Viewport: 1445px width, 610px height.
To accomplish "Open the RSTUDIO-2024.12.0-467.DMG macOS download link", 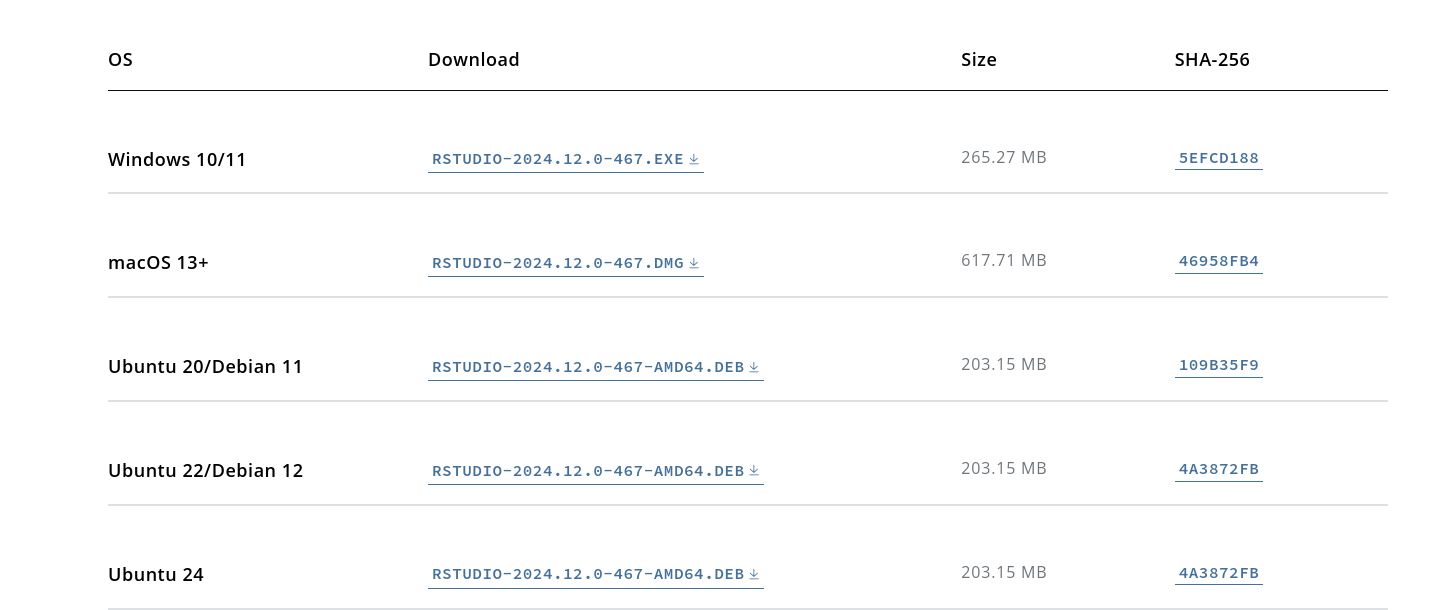I will [557, 263].
